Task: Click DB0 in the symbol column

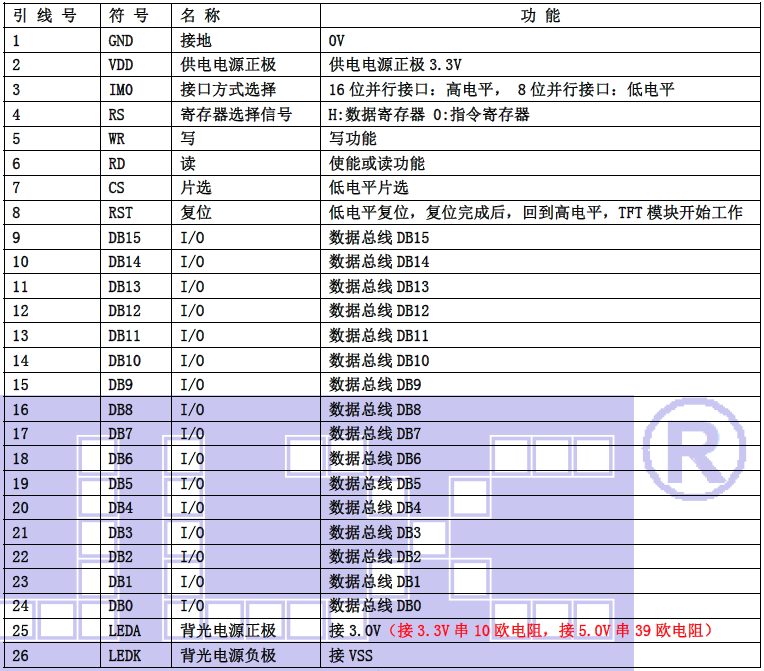Action: point(120,606)
